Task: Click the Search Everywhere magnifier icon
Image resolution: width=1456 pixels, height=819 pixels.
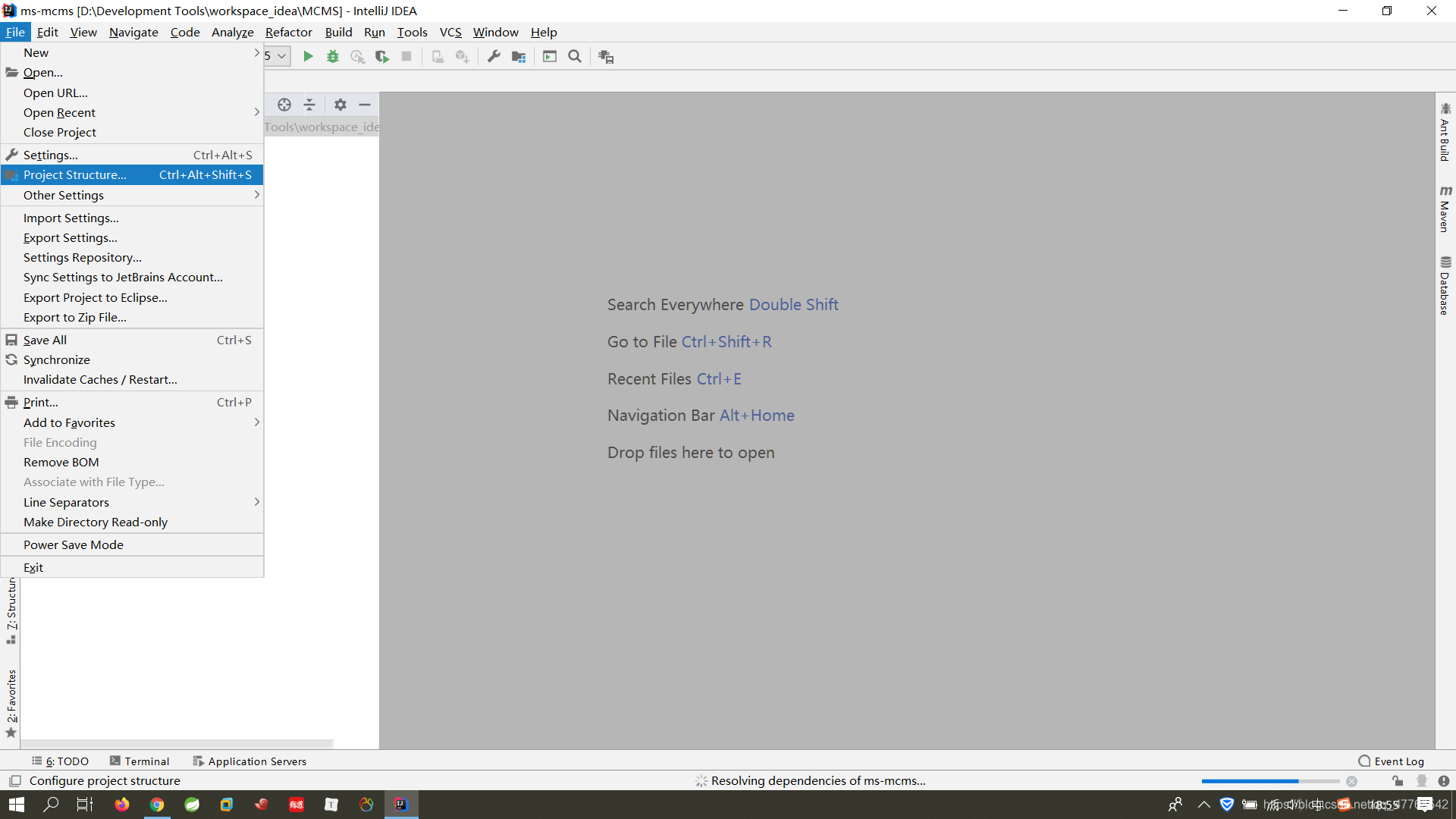Action: pos(575,56)
